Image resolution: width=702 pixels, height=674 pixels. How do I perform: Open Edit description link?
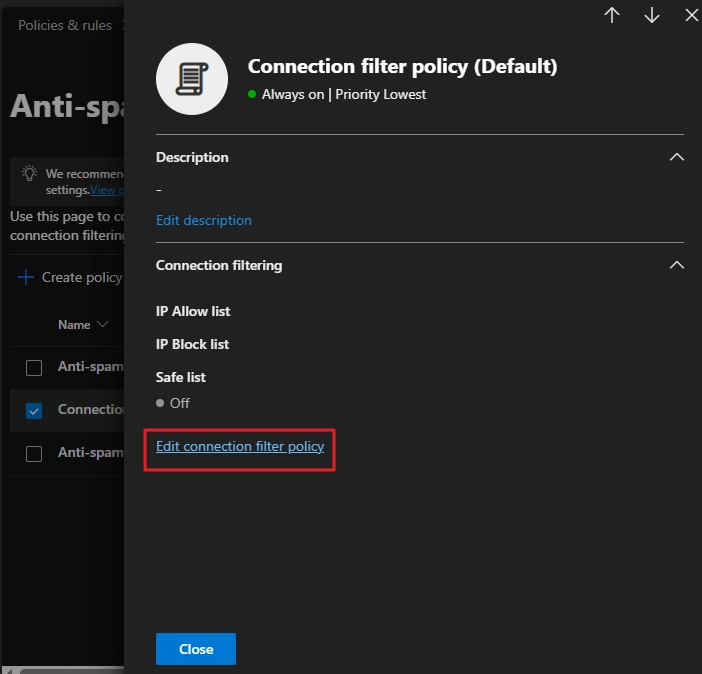point(204,220)
